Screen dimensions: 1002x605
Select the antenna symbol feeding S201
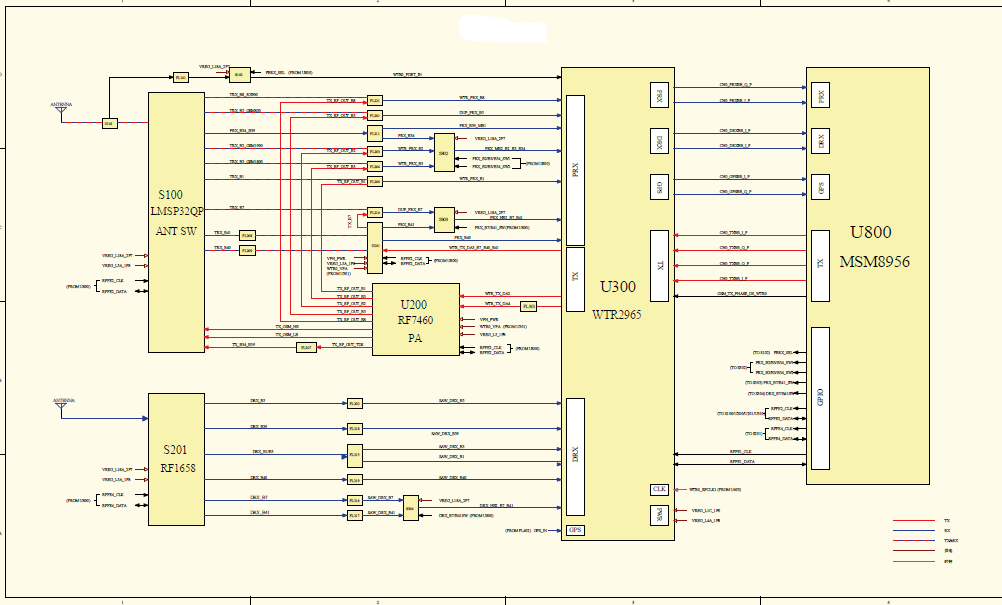pos(61,408)
